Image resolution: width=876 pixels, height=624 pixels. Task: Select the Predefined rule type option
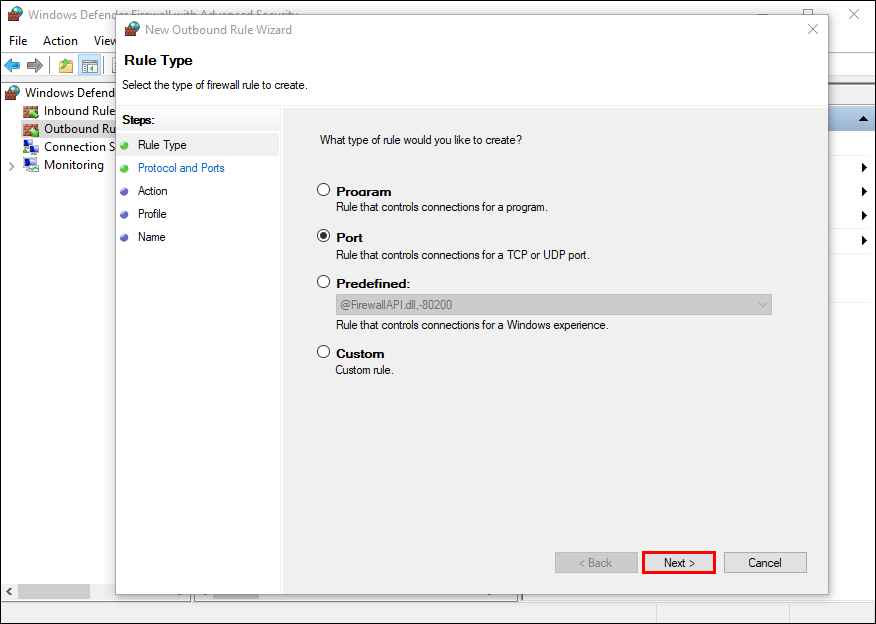pos(323,283)
